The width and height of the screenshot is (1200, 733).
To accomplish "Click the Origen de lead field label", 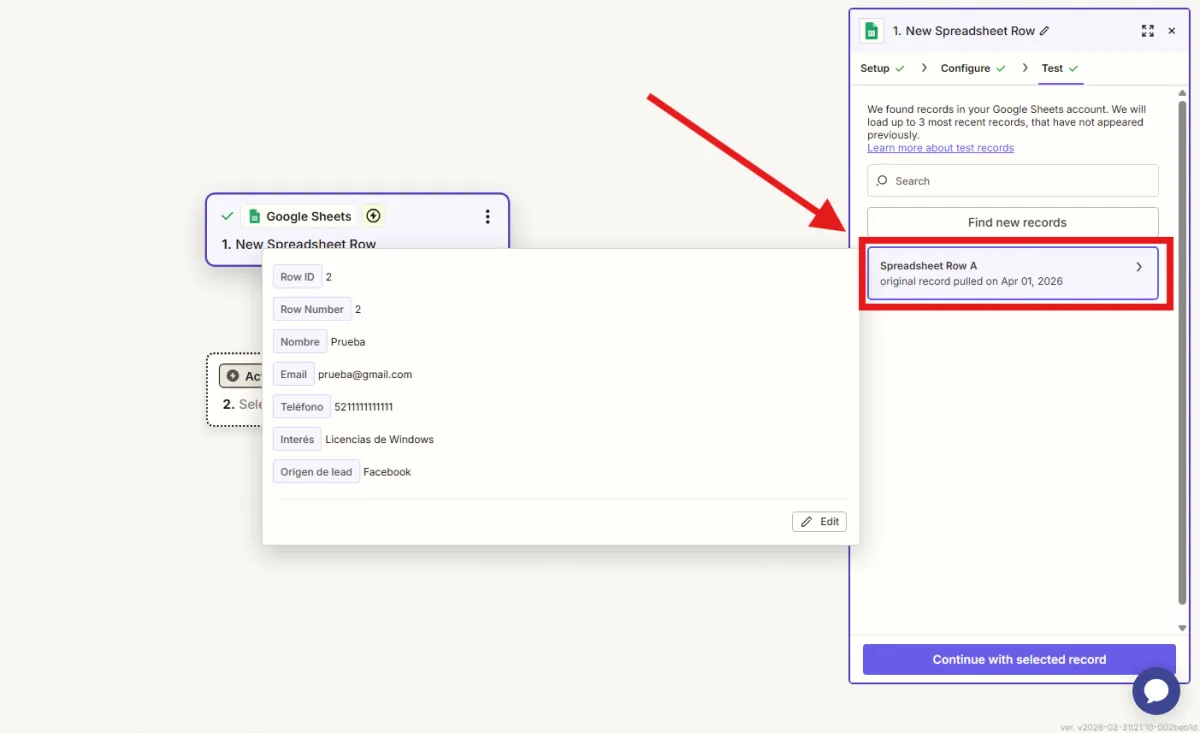I will 316,472.
